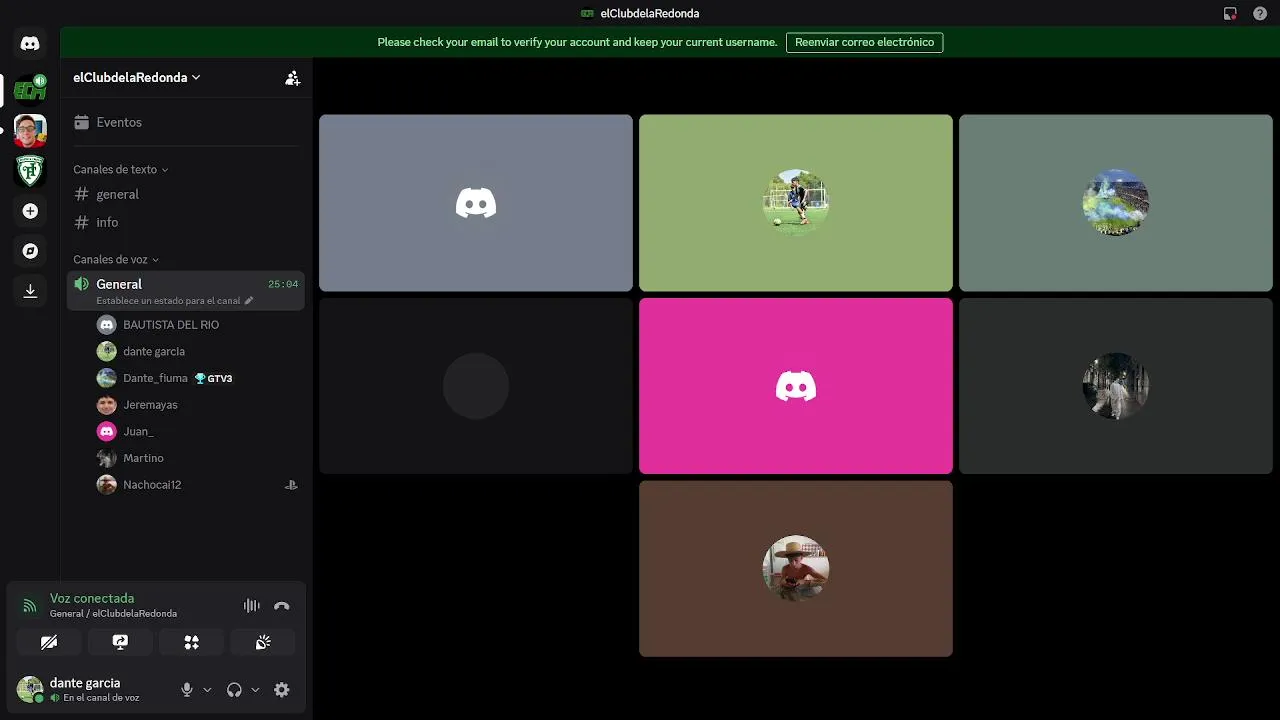Edit the voice channel status pencil

tap(249, 301)
